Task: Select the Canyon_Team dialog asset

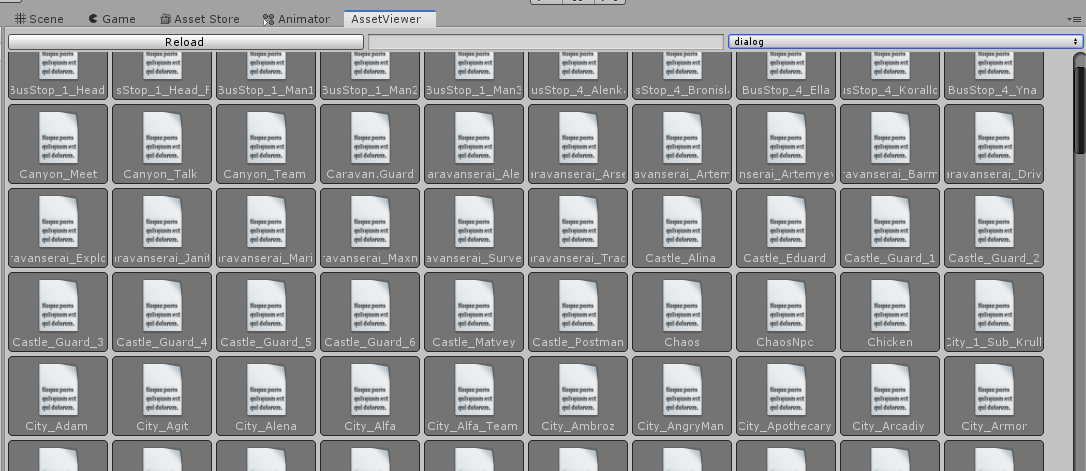Action: (x=266, y=144)
